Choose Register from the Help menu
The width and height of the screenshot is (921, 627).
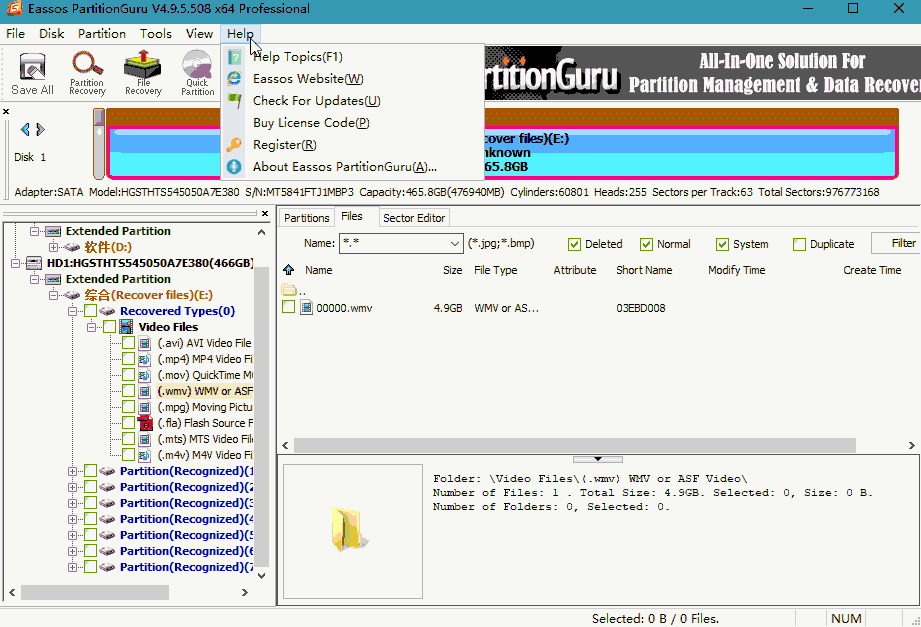coord(284,145)
